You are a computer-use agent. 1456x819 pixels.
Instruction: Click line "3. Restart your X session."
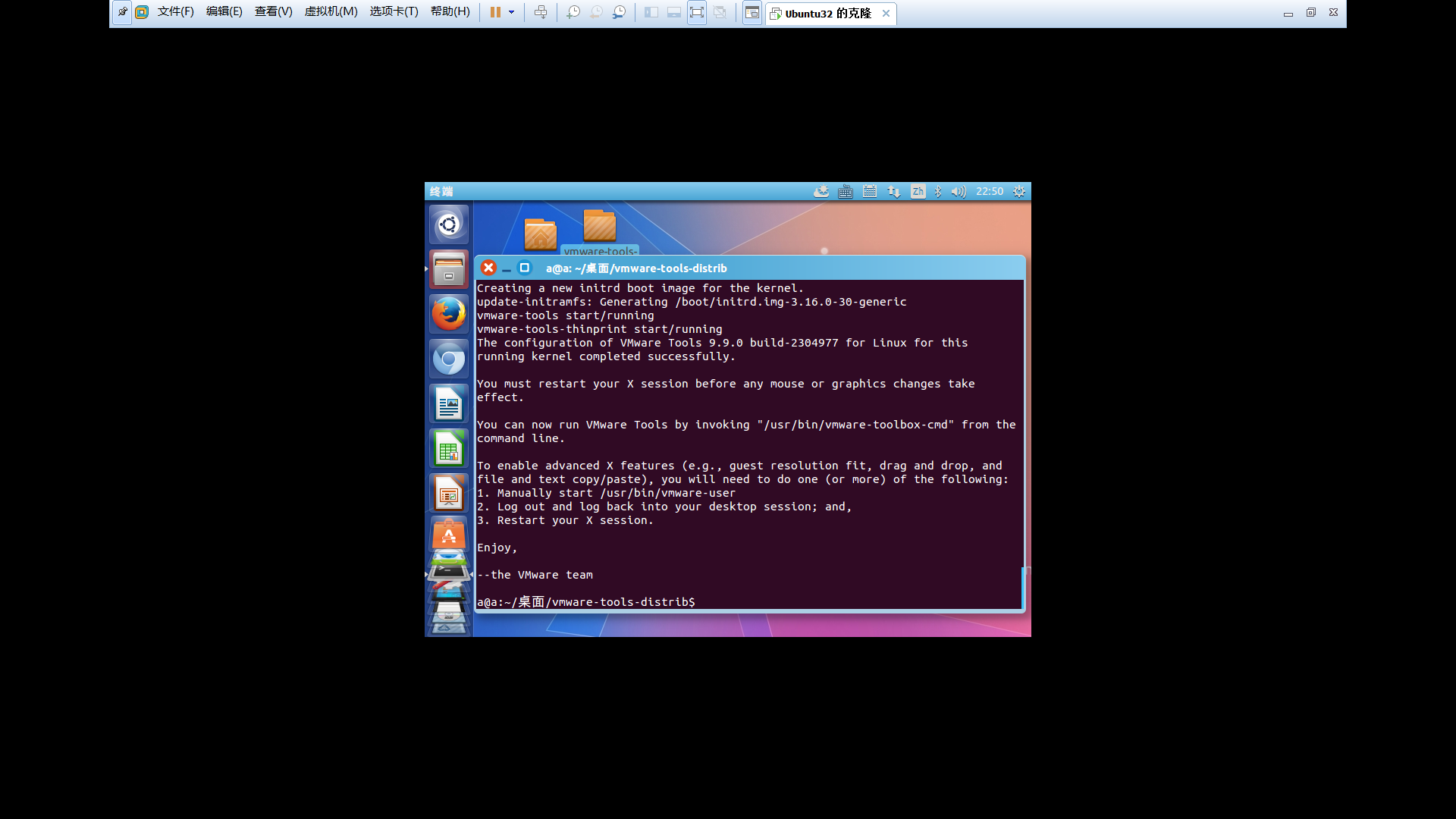point(565,520)
